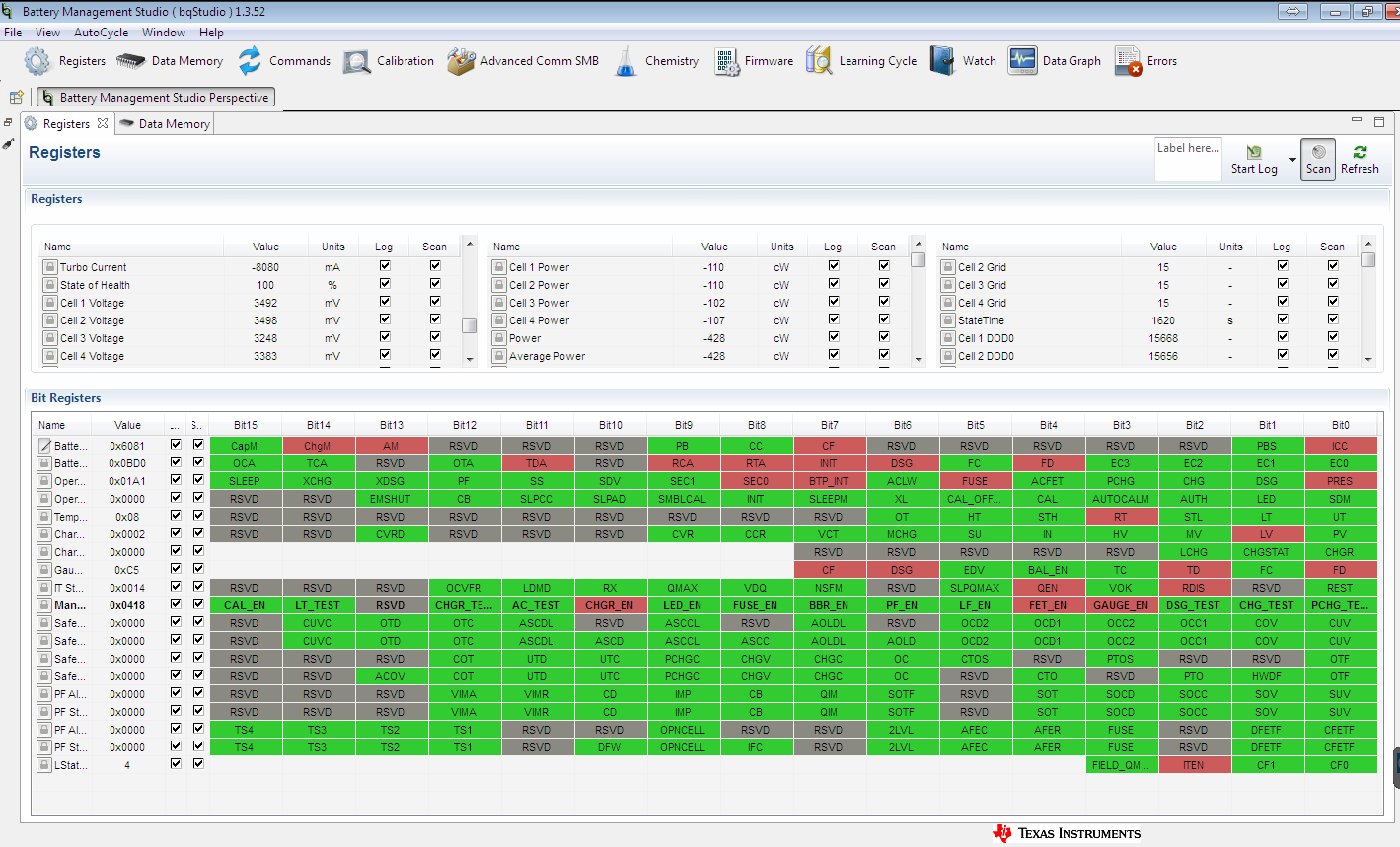1400x847 pixels.
Task: Click the Refresh icon
Action: coord(1360,152)
